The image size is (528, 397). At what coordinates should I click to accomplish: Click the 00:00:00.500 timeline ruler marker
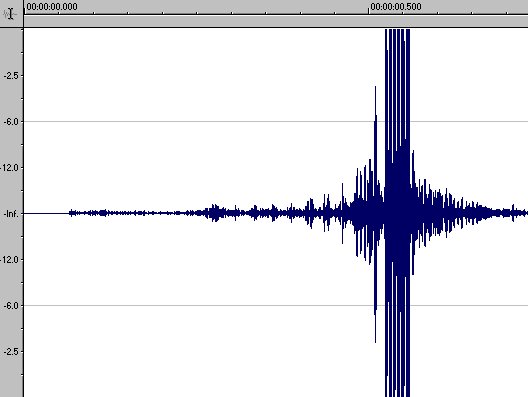pos(396,7)
